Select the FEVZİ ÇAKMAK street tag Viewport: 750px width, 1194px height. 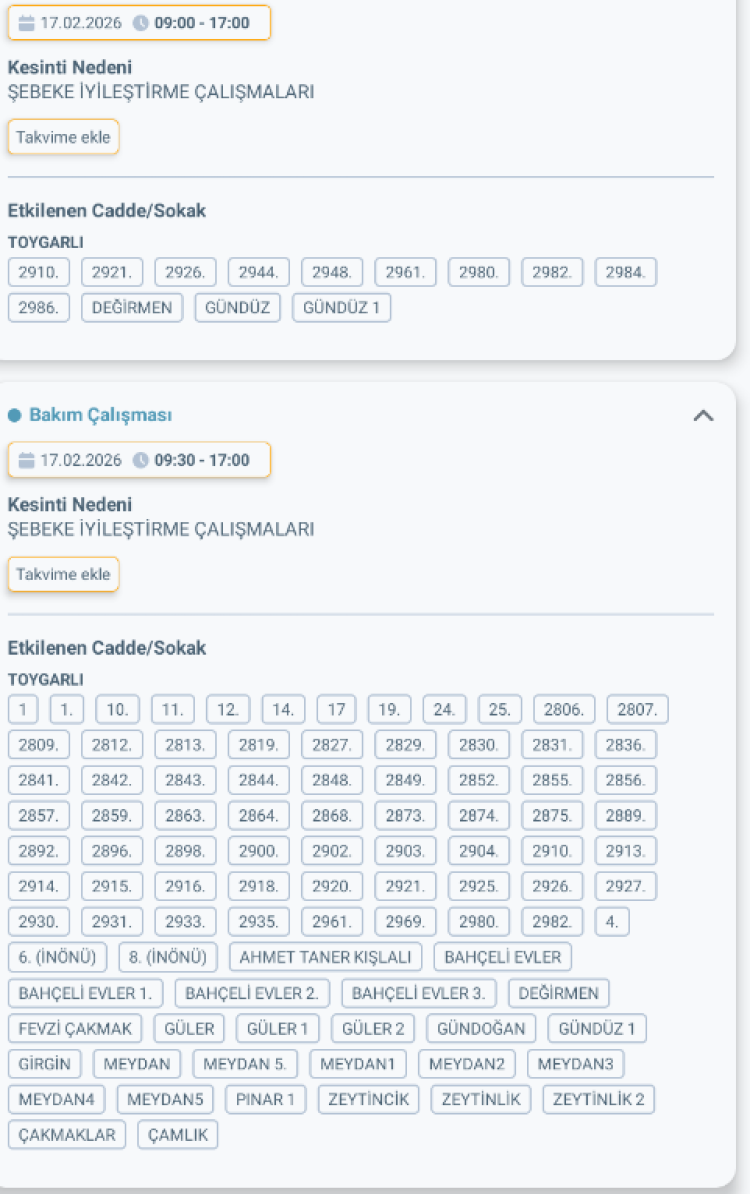pyautogui.click(x=75, y=1028)
